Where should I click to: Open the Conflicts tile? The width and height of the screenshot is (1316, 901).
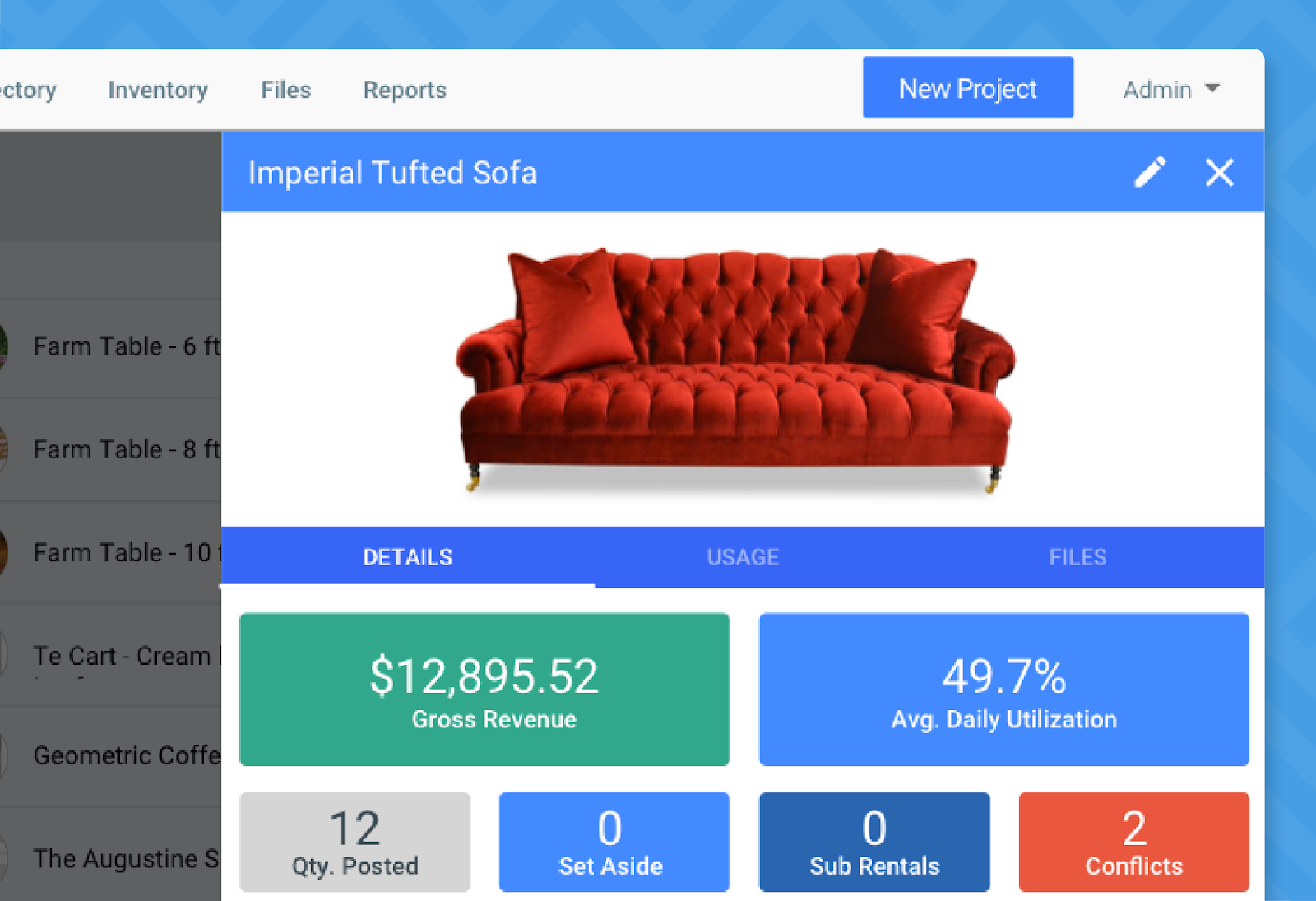pos(1134,842)
